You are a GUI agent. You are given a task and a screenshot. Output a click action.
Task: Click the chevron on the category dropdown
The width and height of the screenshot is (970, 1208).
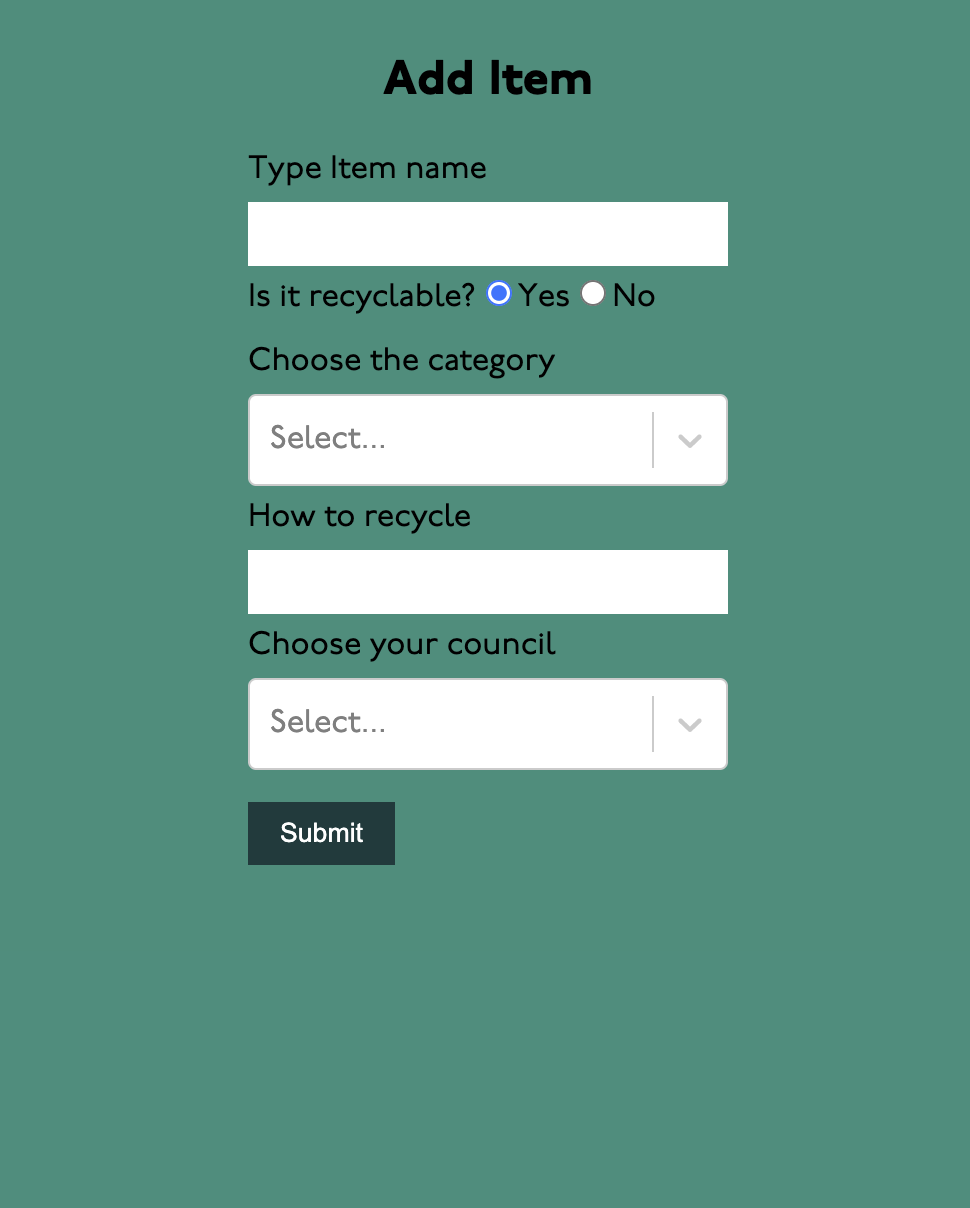pos(688,439)
